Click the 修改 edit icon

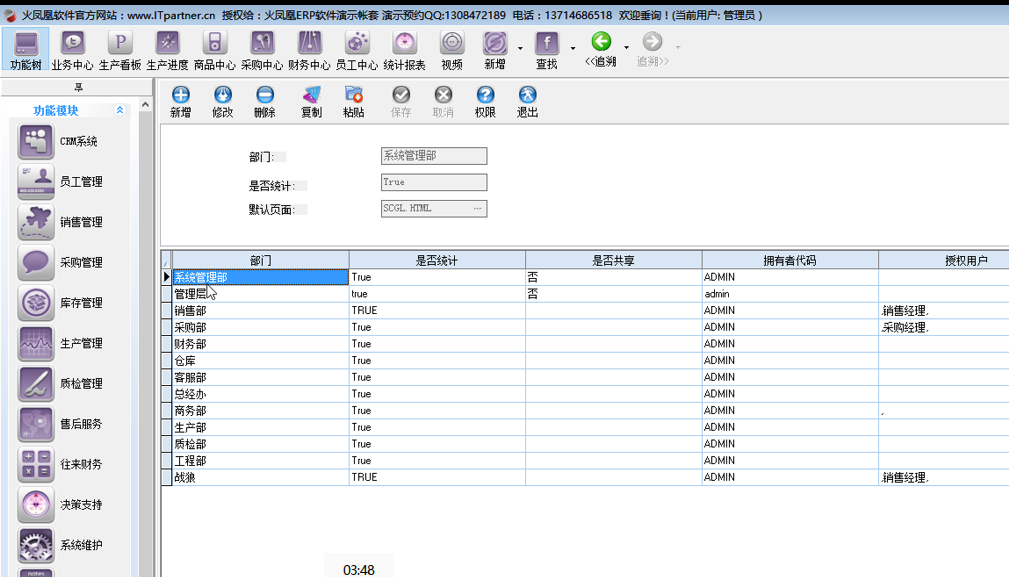pyautogui.click(x=223, y=102)
